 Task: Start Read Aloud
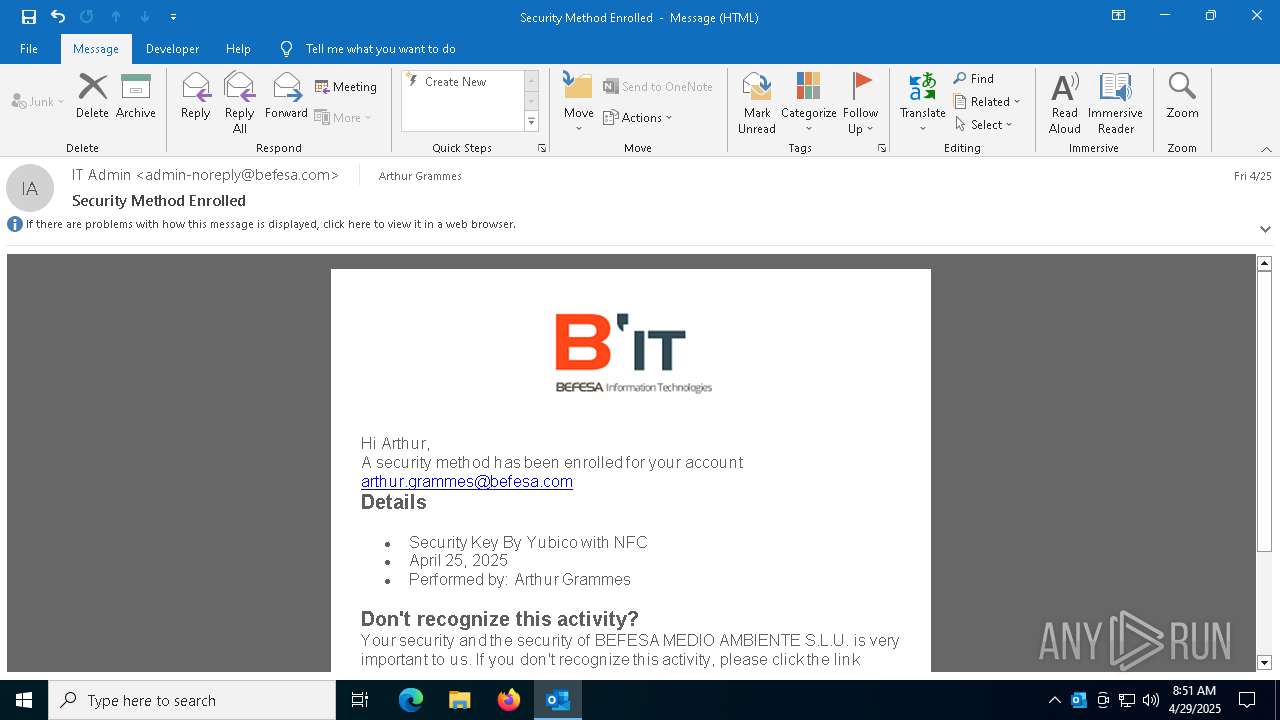coord(1065,103)
